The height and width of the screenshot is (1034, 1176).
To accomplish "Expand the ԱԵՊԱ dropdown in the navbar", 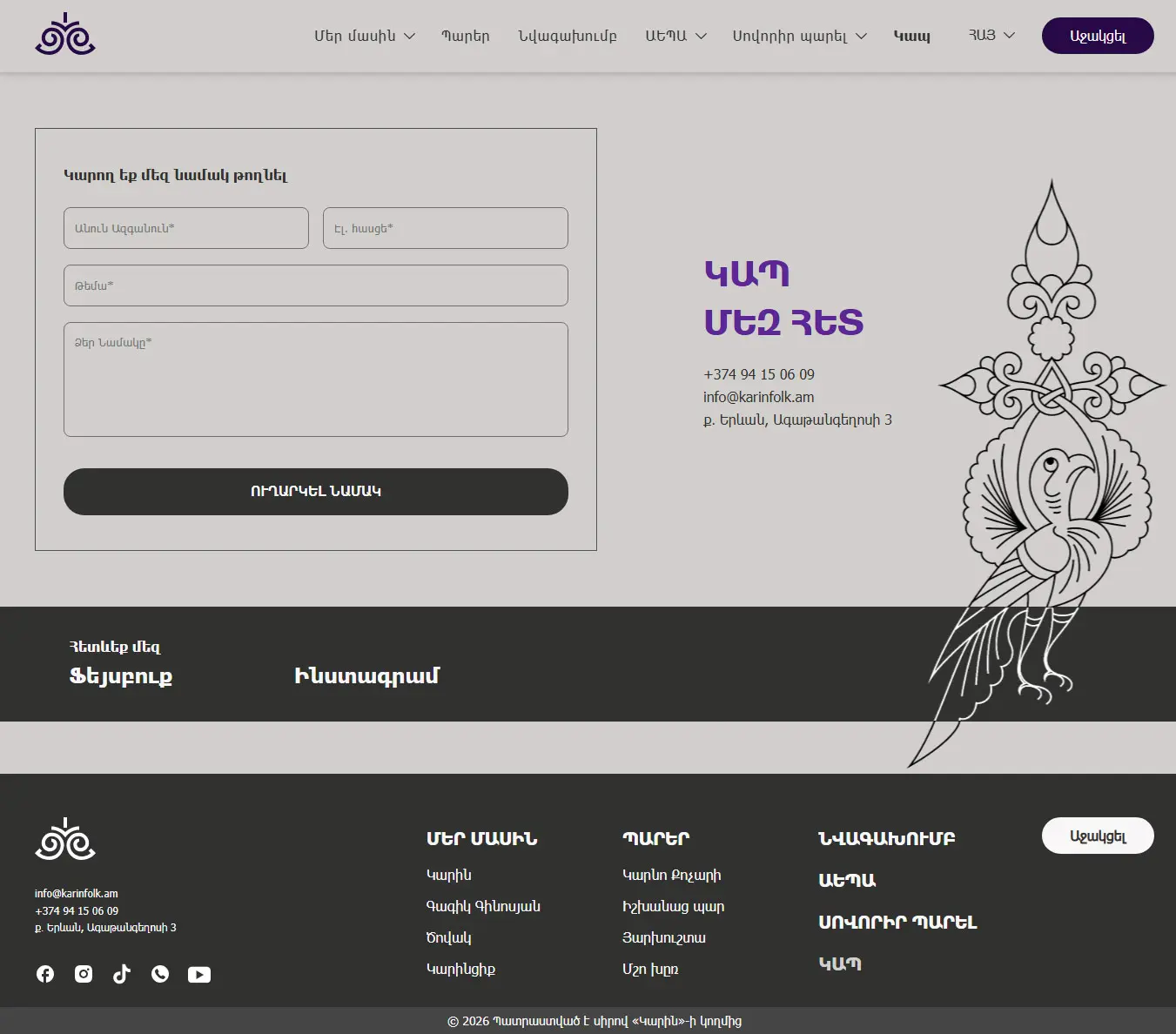I will point(675,36).
